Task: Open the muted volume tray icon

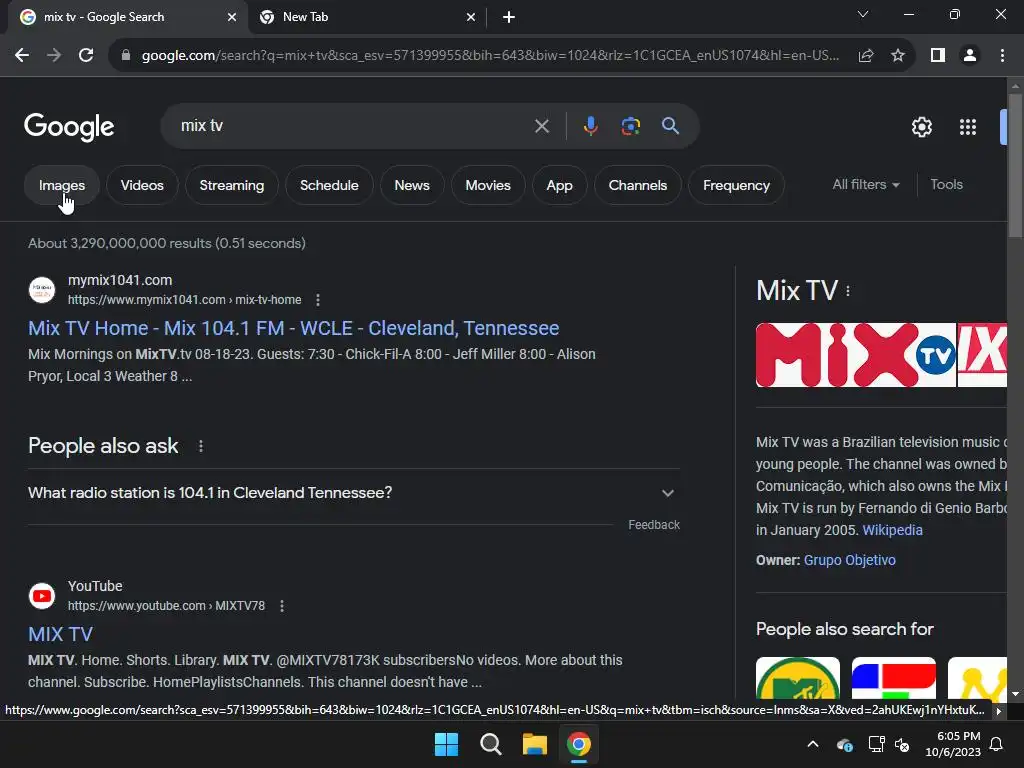Action: [902, 744]
